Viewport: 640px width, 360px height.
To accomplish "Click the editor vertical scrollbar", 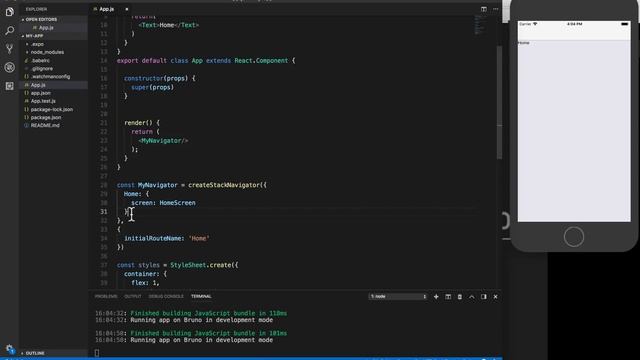I will (499, 102).
